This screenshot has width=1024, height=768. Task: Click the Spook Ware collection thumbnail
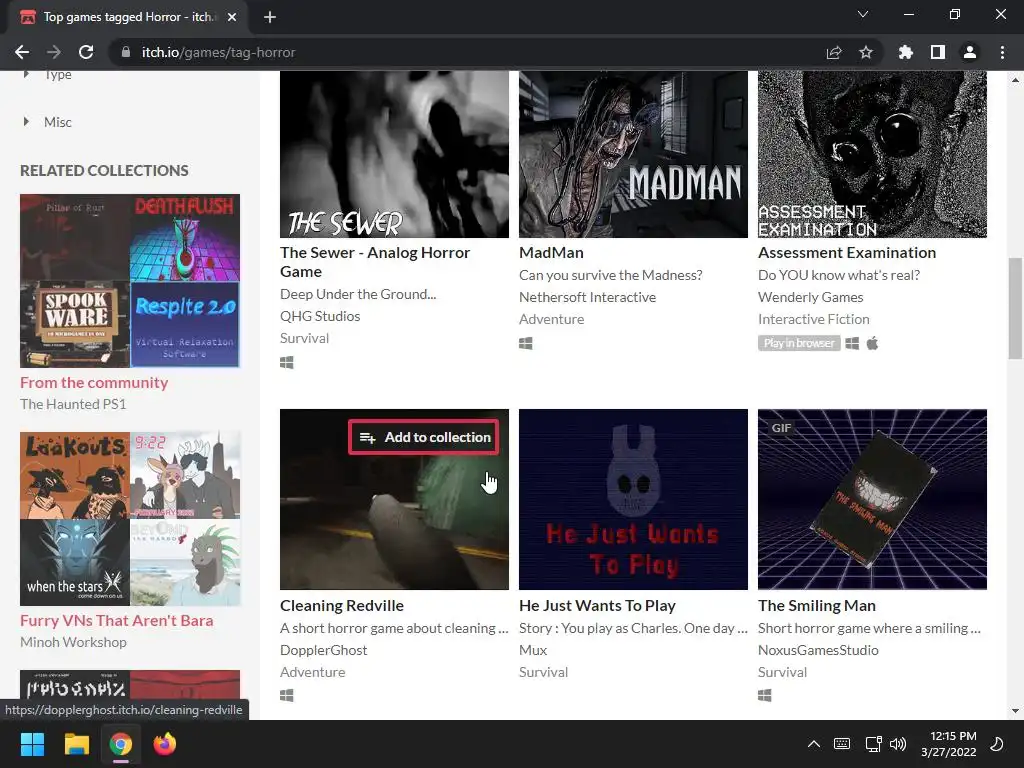pyautogui.click(x=75, y=324)
